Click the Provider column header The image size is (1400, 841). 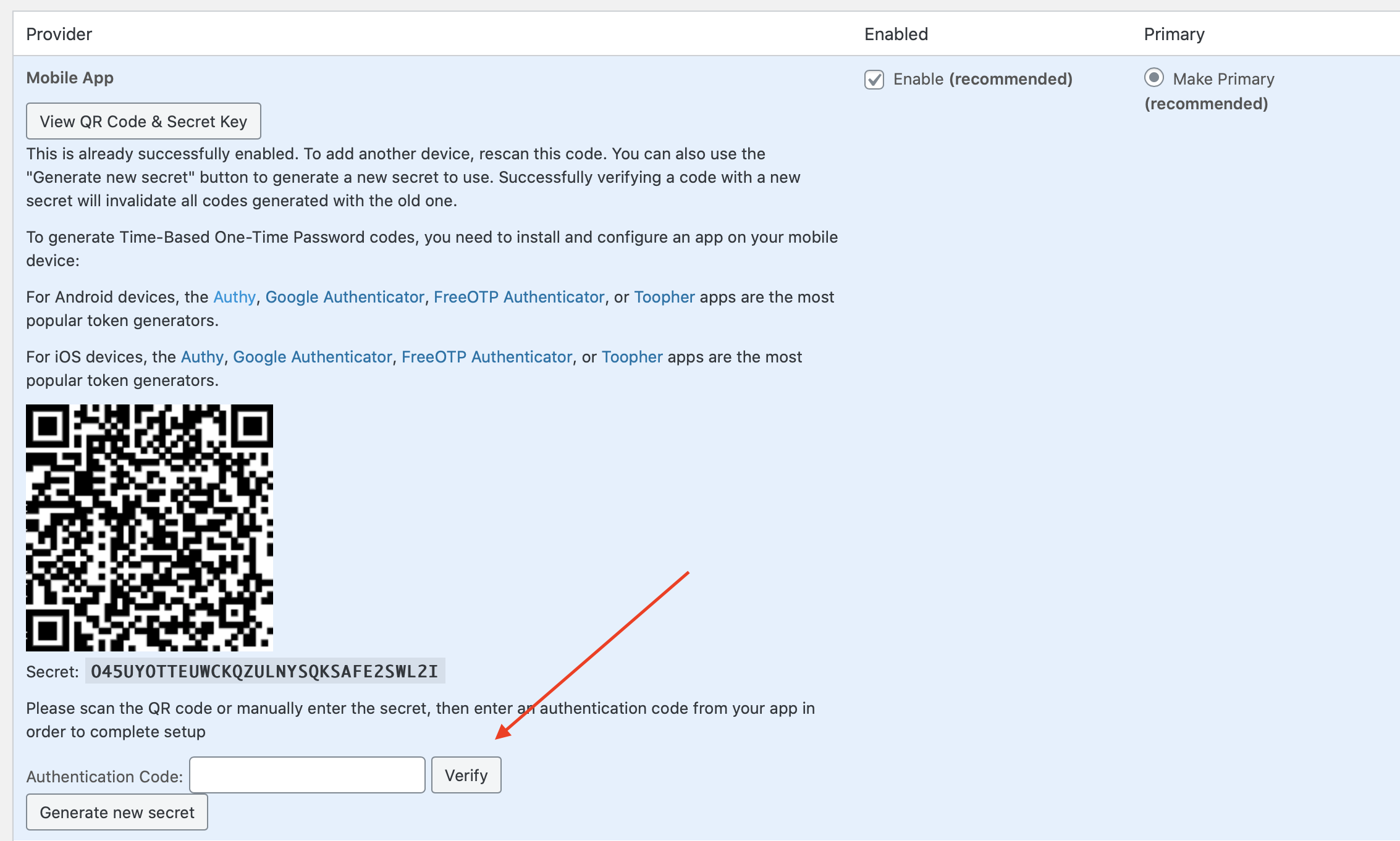coord(59,34)
